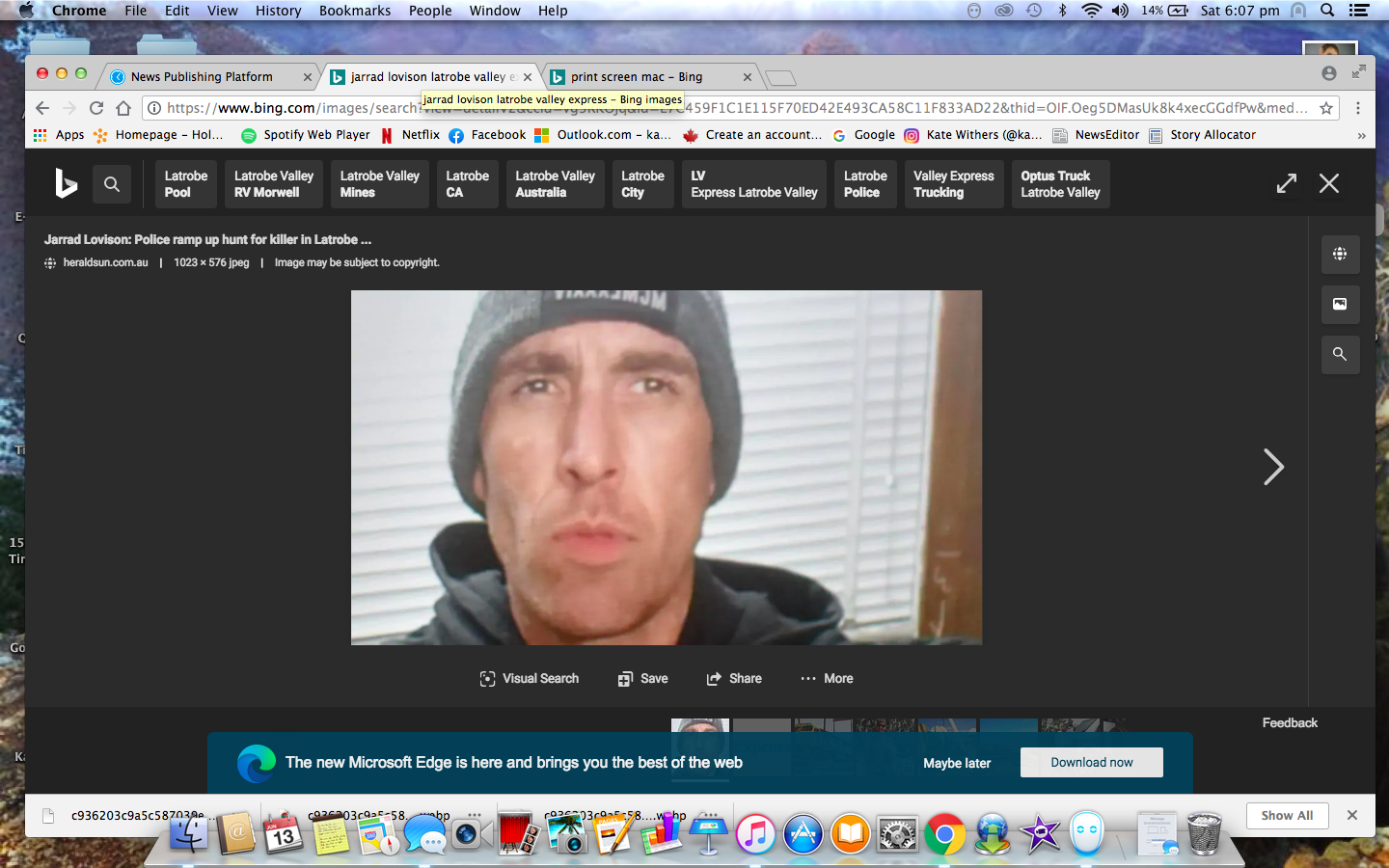Open Netflix bookmark
The image size is (1389, 868).
point(411,135)
